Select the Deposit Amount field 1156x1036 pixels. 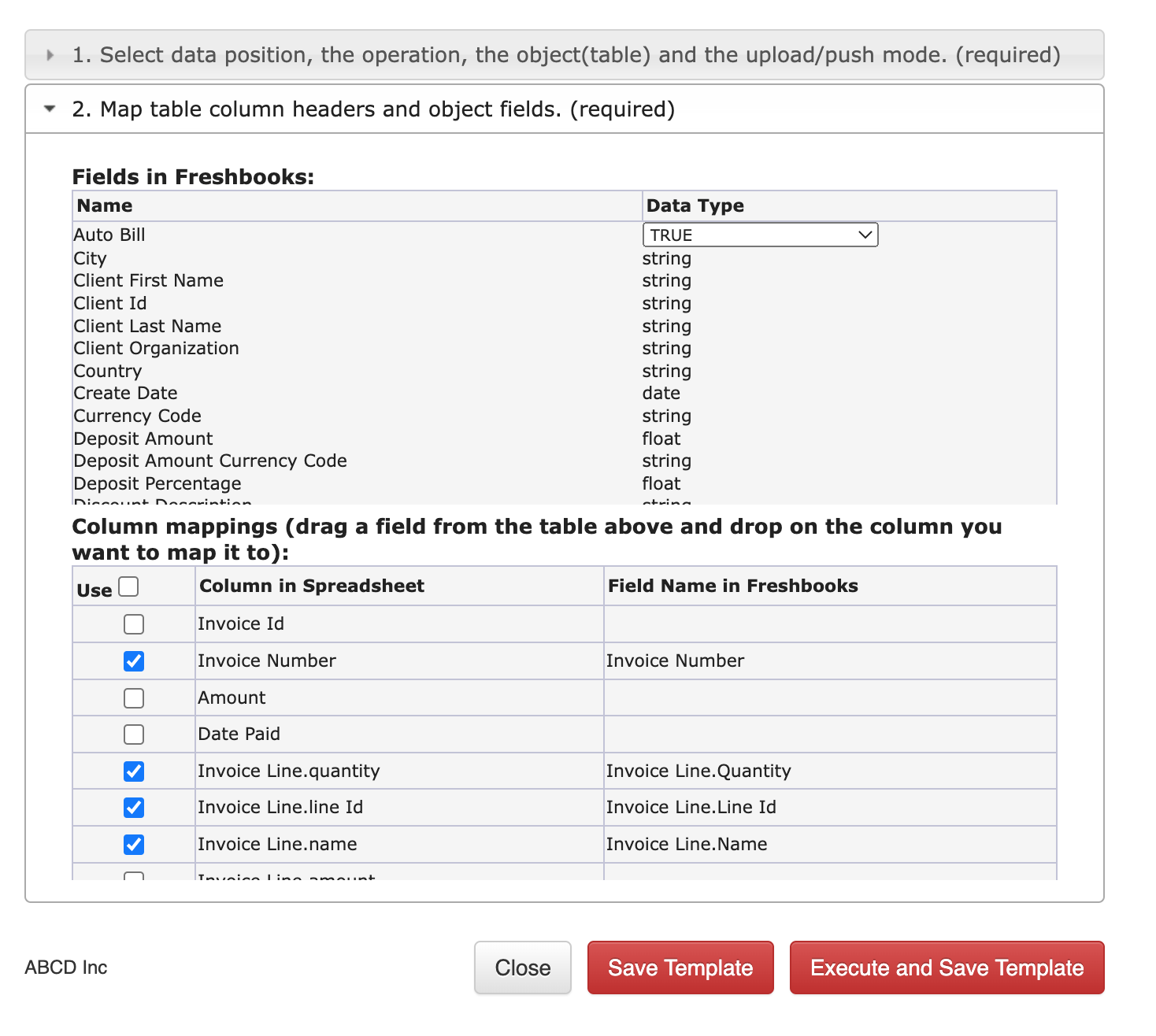pyautogui.click(x=143, y=438)
